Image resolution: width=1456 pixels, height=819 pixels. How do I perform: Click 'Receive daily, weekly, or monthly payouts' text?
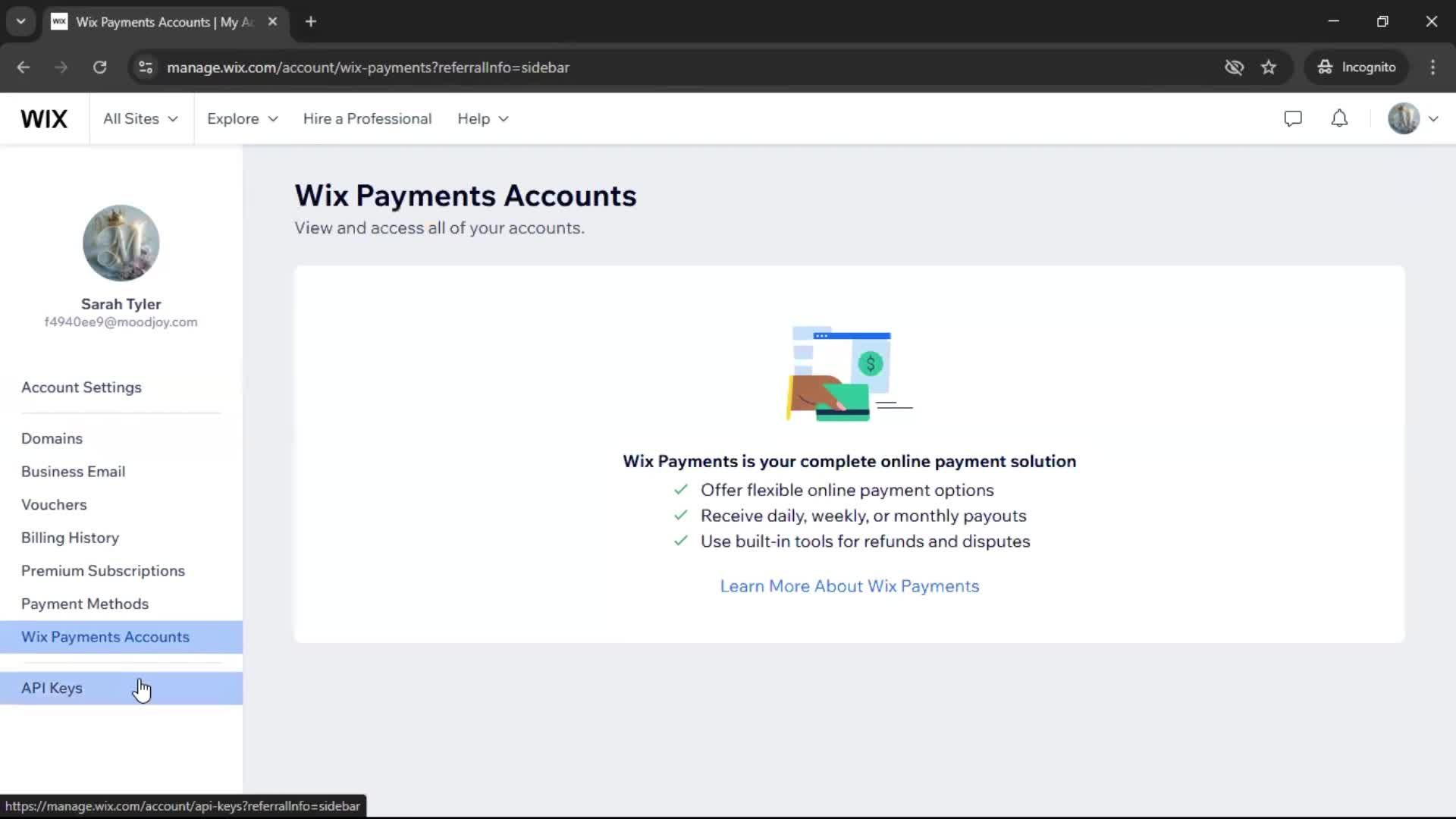coord(863,516)
